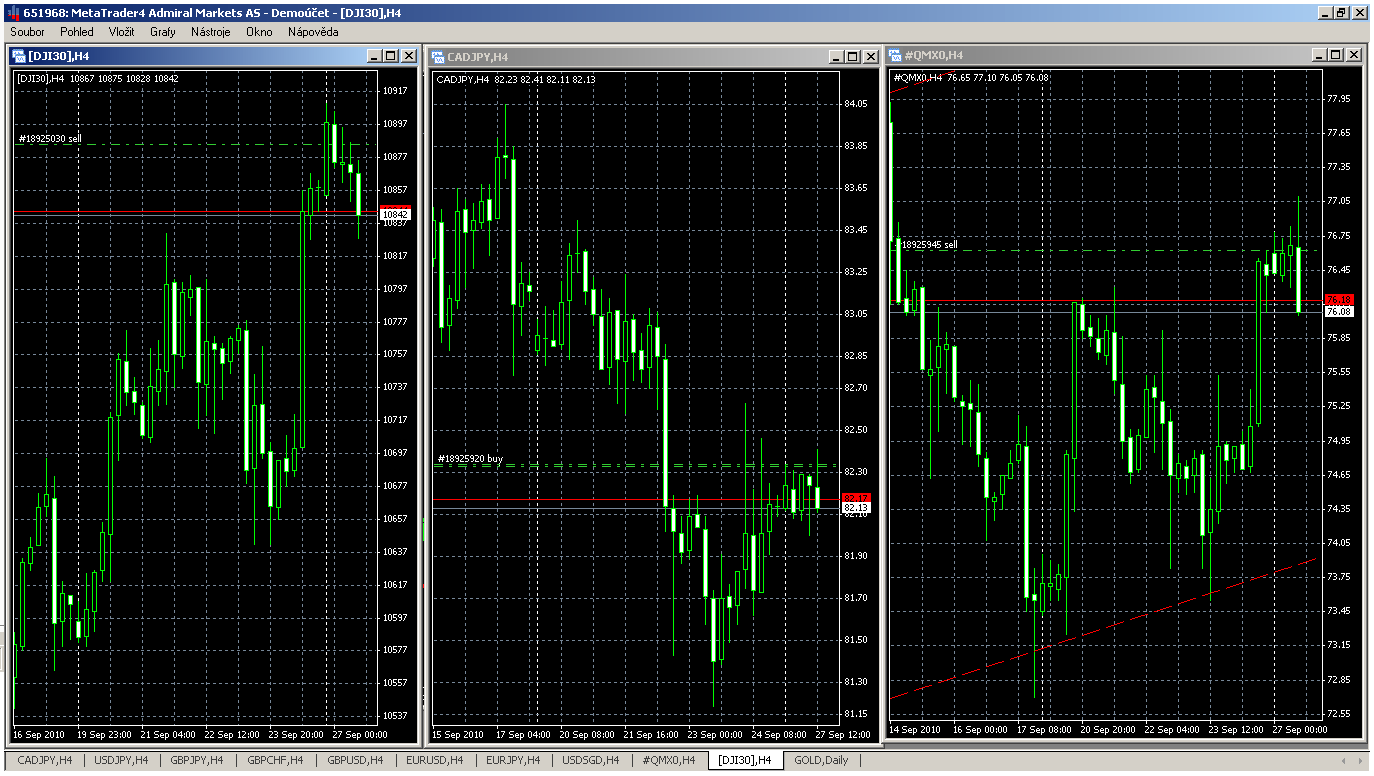Click the #QMX0 chart window icon
Image resolution: width=1374 pixels, height=776 pixels.
(x=895, y=55)
